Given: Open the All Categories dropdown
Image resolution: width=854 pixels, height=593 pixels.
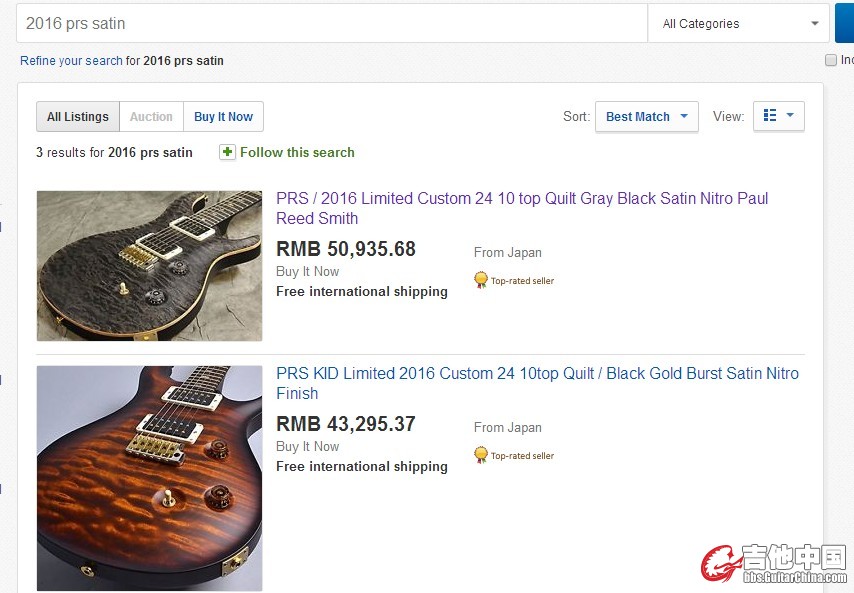Looking at the screenshot, I should (x=740, y=23).
